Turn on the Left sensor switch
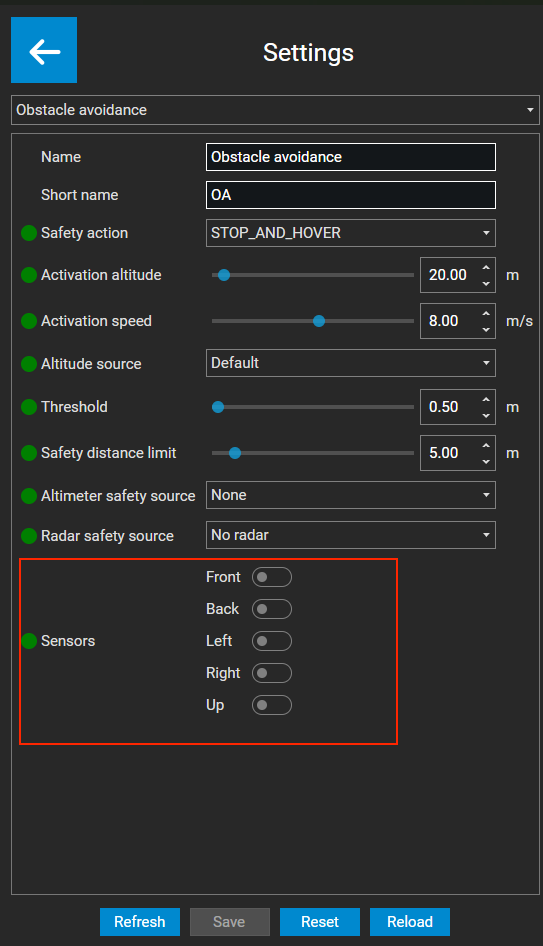The height and width of the screenshot is (946, 543). (x=272, y=641)
